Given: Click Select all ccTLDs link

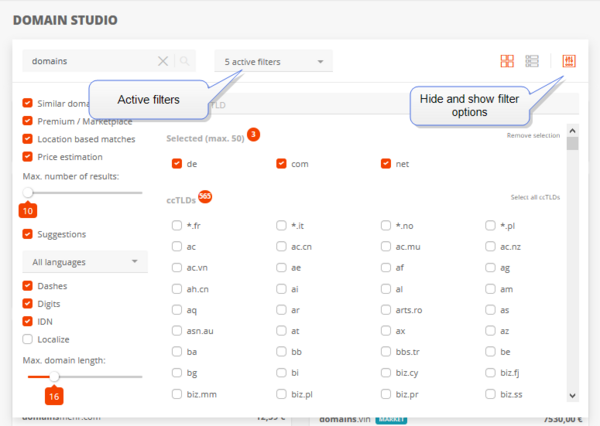Looking at the screenshot, I should coord(535,197).
